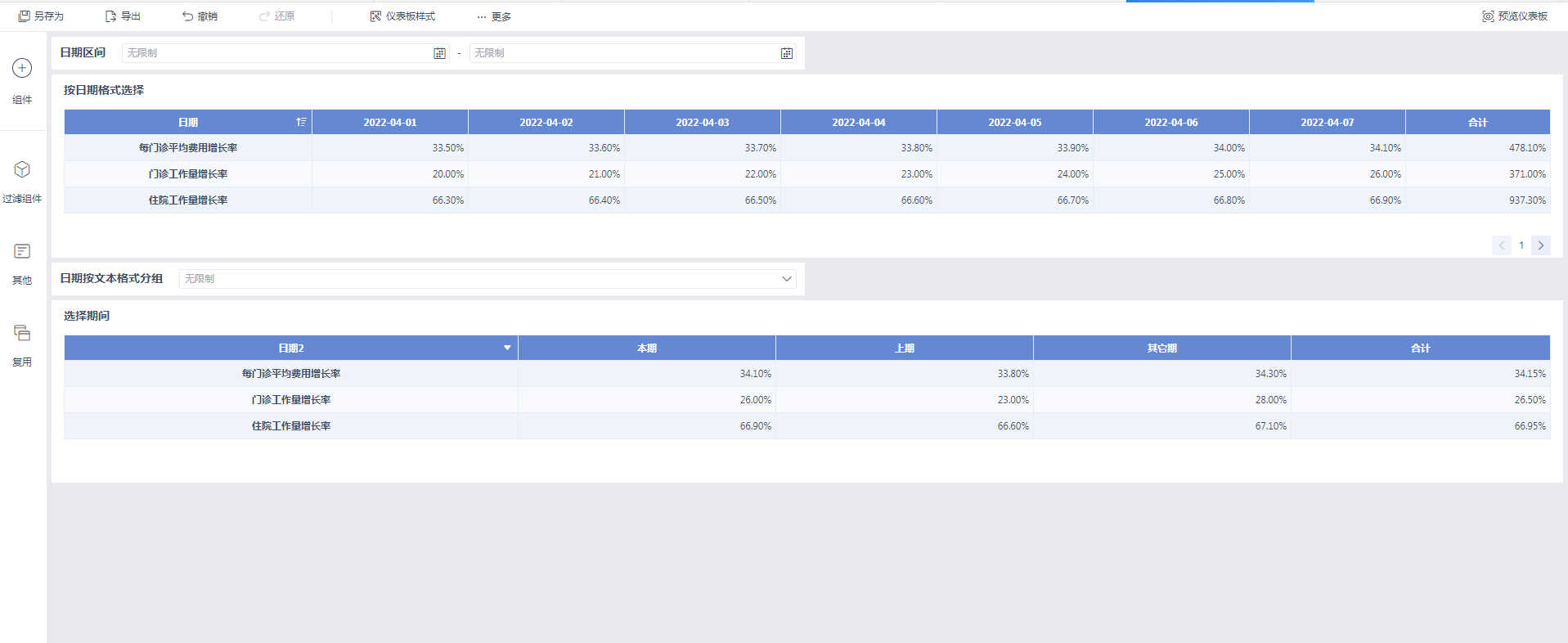Toggle sort icon on 日期 column header

301,122
